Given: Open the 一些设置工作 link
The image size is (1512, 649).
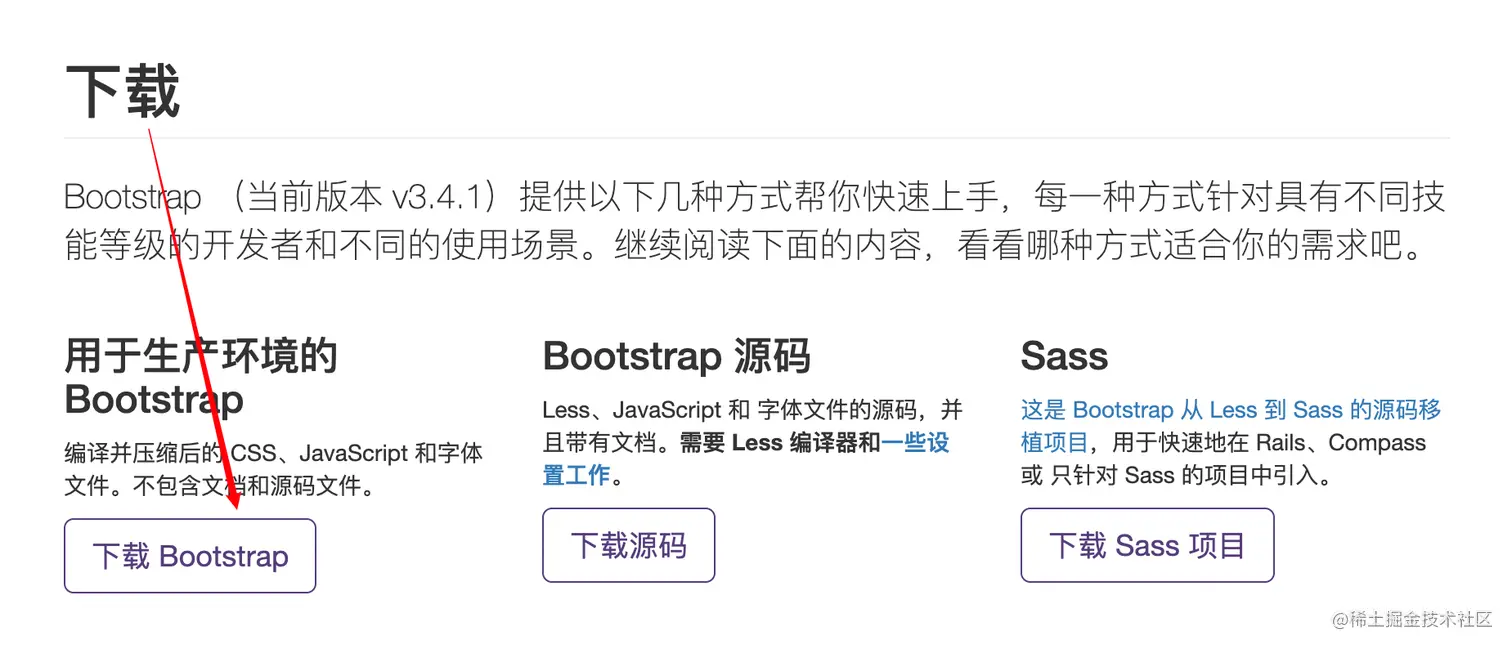Looking at the screenshot, I should point(915,443).
